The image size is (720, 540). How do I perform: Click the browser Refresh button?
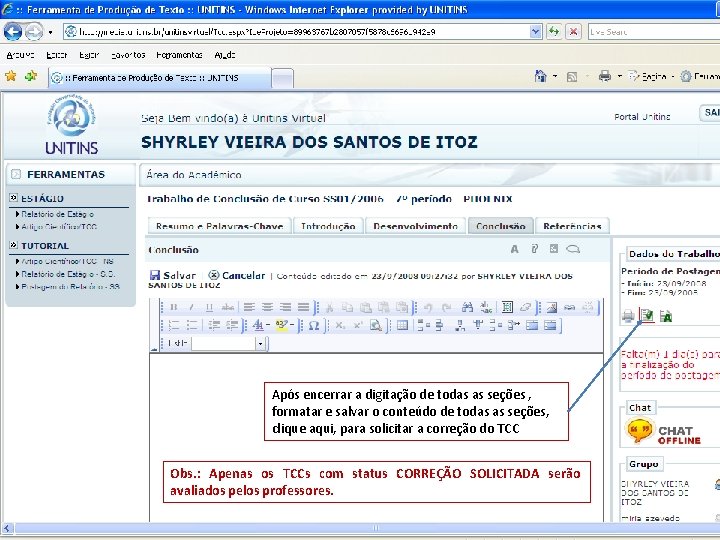click(x=554, y=32)
